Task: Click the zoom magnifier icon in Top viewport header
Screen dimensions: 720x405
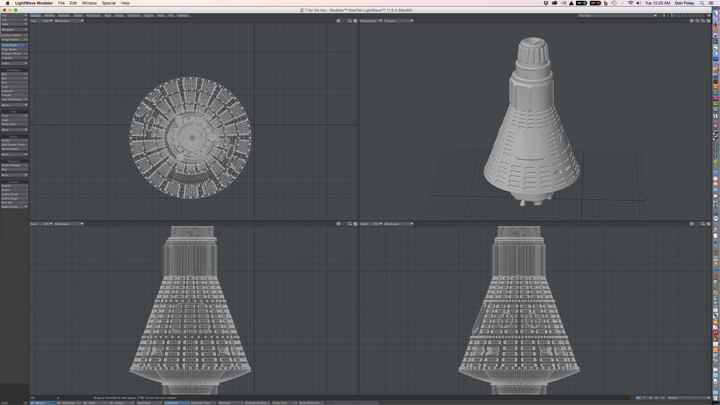Action: [x=349, y=21]
